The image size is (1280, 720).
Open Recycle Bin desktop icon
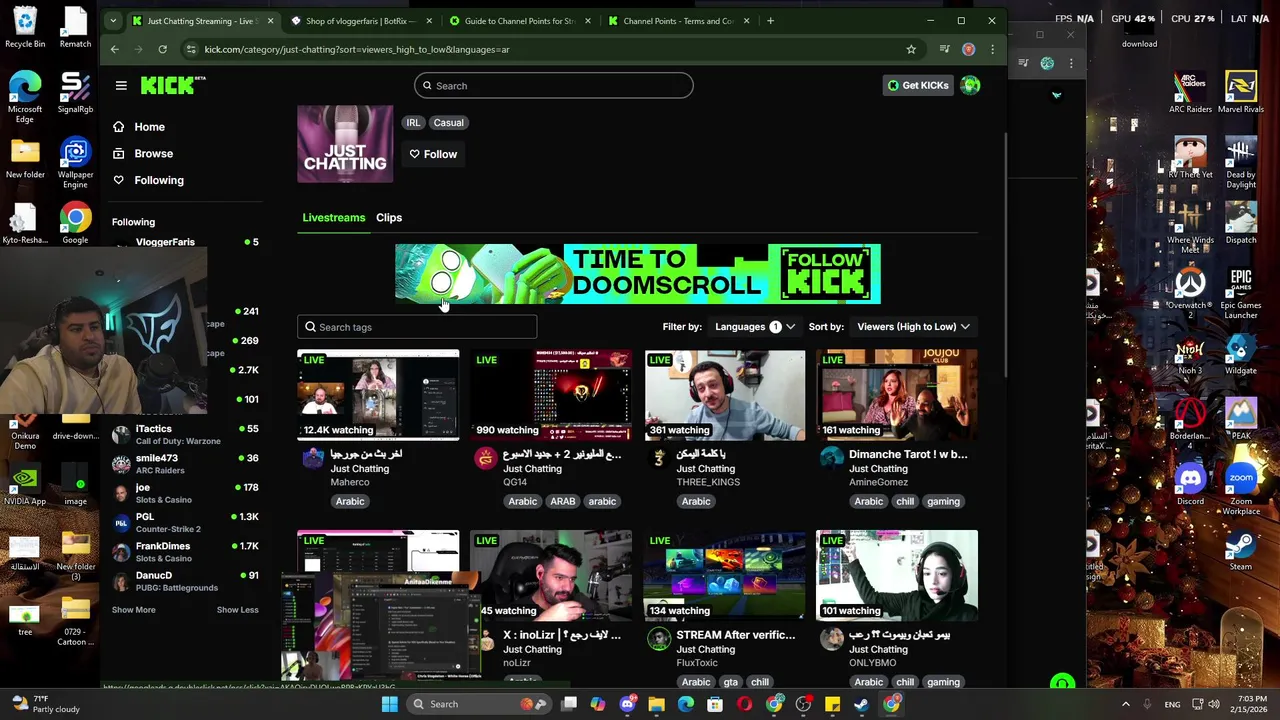click(25, 27)
